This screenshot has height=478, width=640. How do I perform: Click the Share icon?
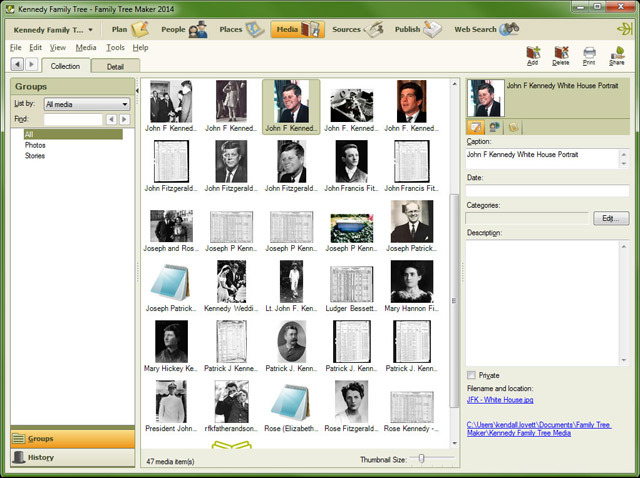pyautogui.click(x=617, y=56)
